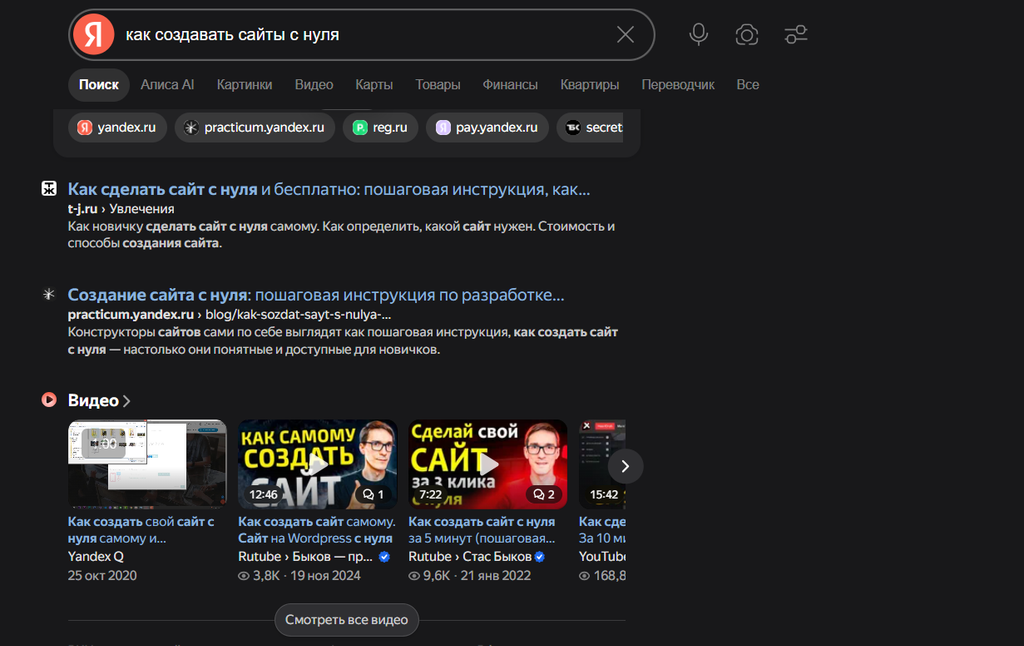Open the Видео section heading
Viewport: 1024px width, 646px height.
coord(93,400)
